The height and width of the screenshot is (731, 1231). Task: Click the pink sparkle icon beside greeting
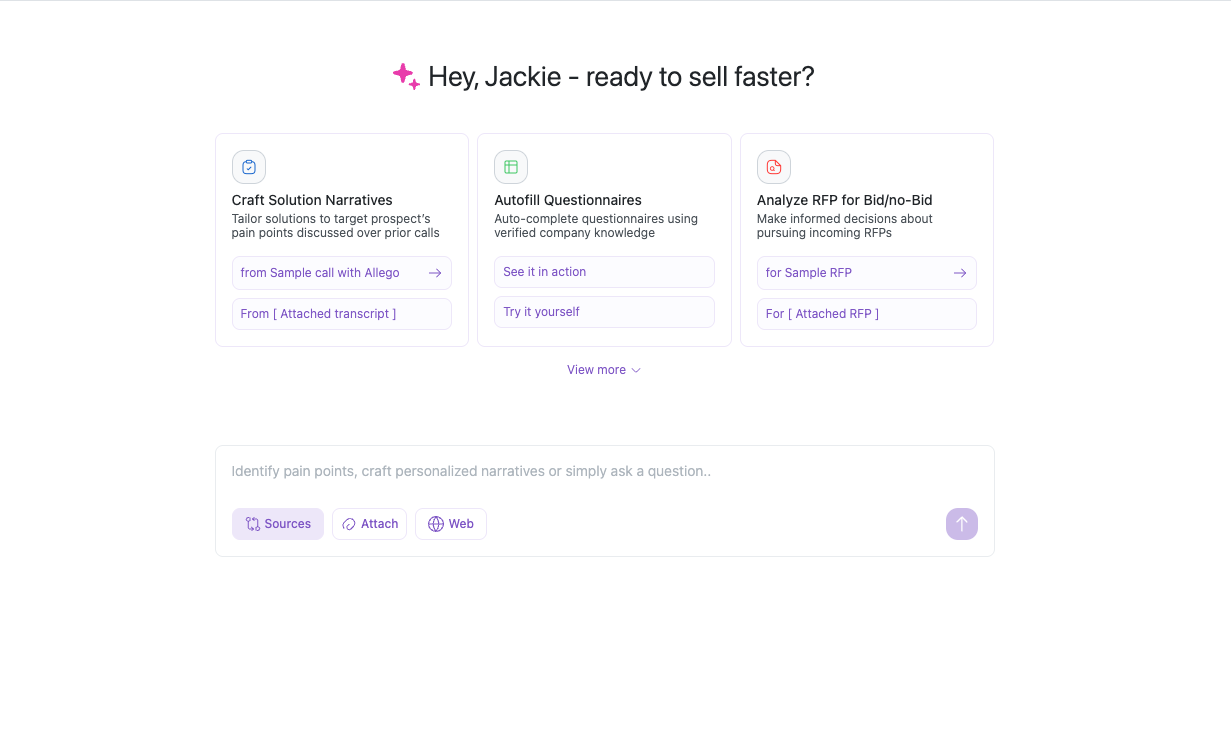406,77
